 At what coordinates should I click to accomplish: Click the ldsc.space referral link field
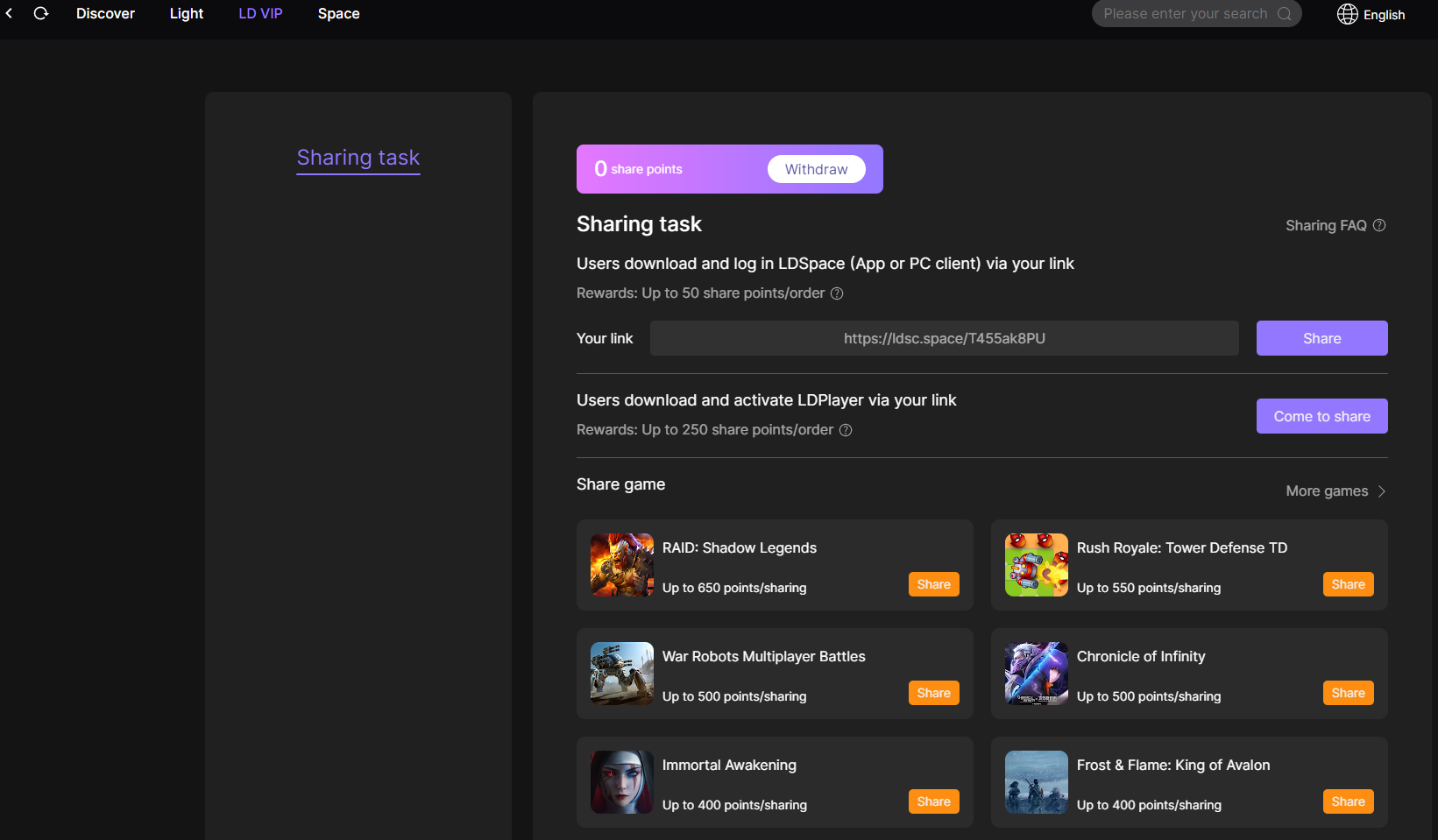tap(945, 338)
